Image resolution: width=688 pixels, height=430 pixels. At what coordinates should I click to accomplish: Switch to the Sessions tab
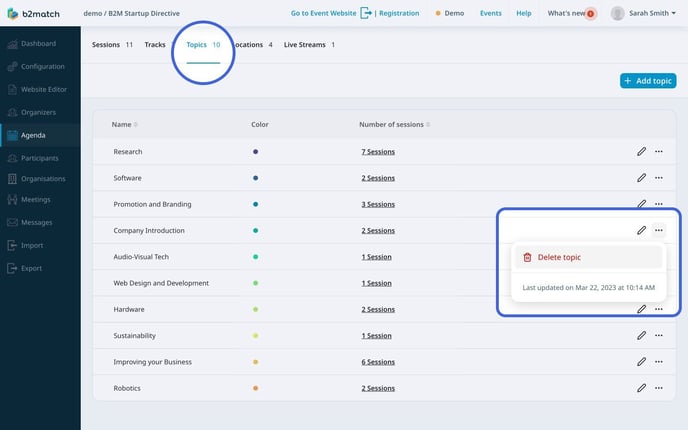click(112, 45)
